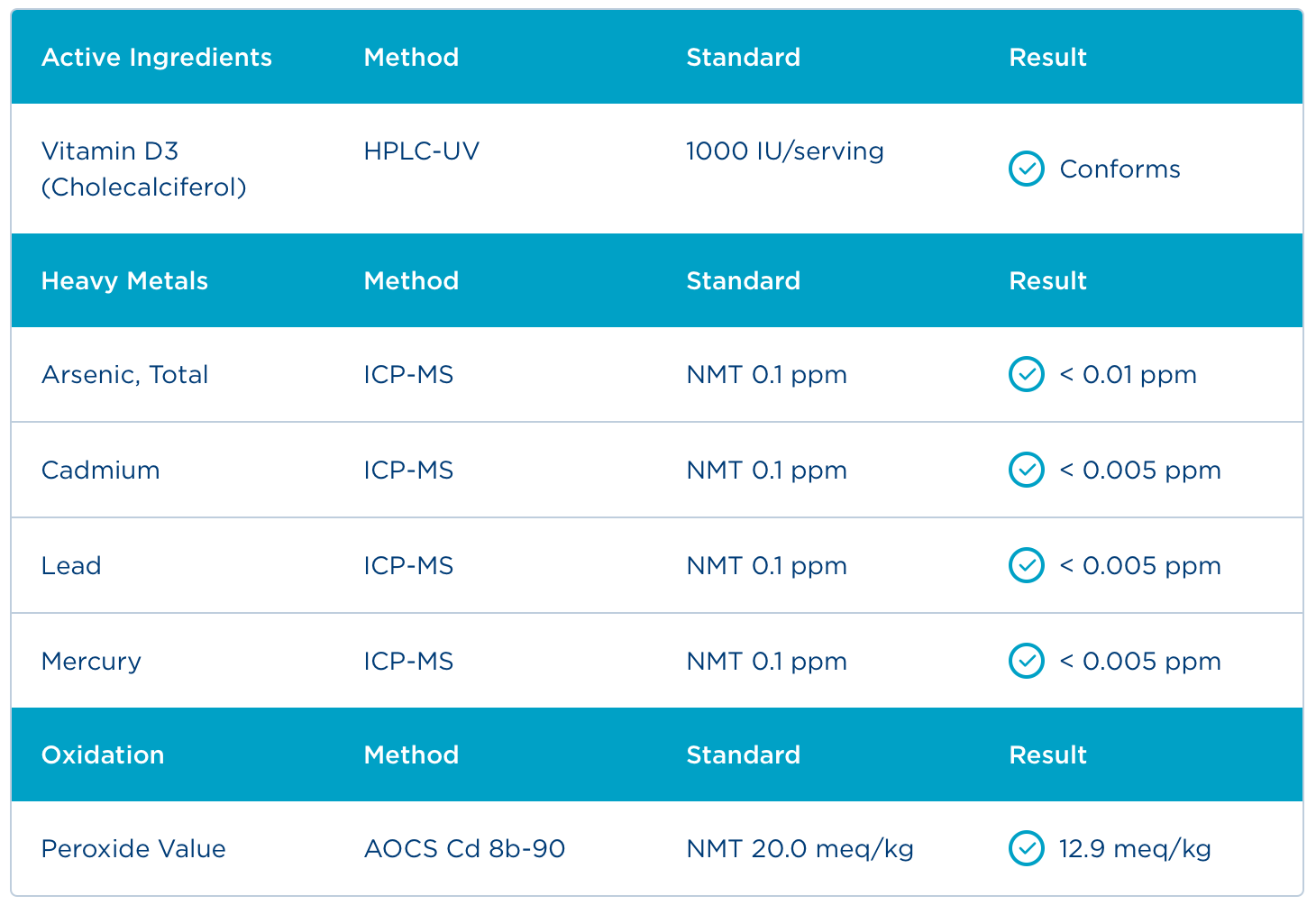This screenshot has width=1316, height=905.
Task: Click the Mercury row label
Action: pos(91,662)
